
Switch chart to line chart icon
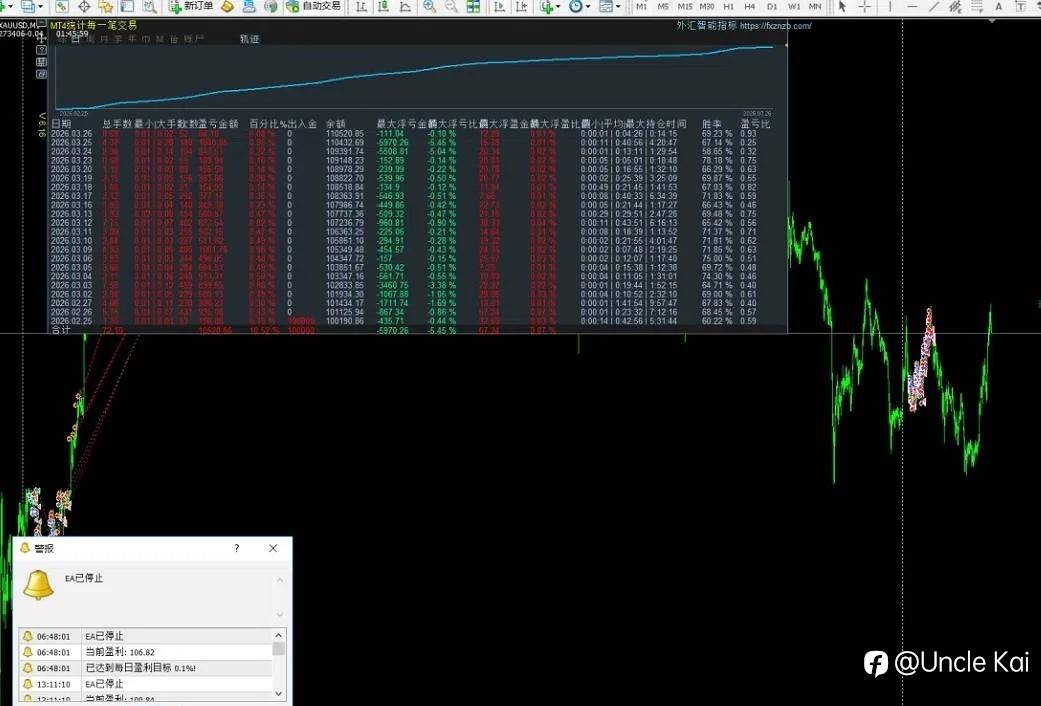pyautogui.click(x=405, y=7)
